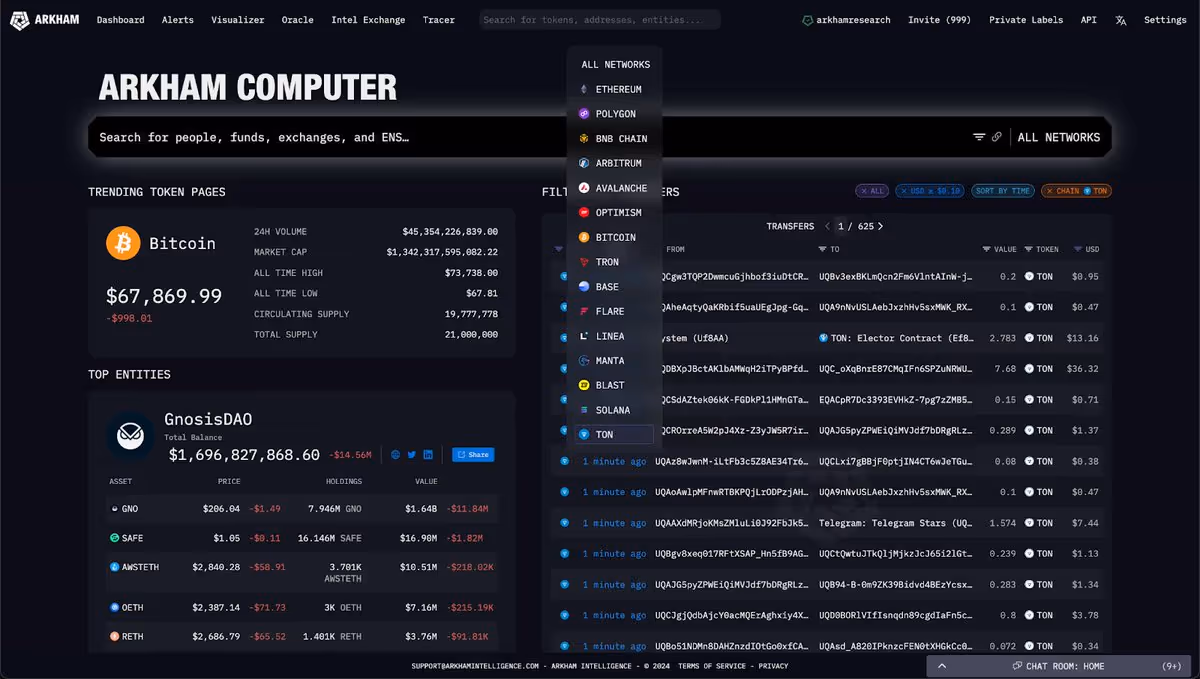The height and width of the screenshot is (679, 1200).
Task: Select Polygon in network menu
Action: pyautogui.click(x=615, y=114)
